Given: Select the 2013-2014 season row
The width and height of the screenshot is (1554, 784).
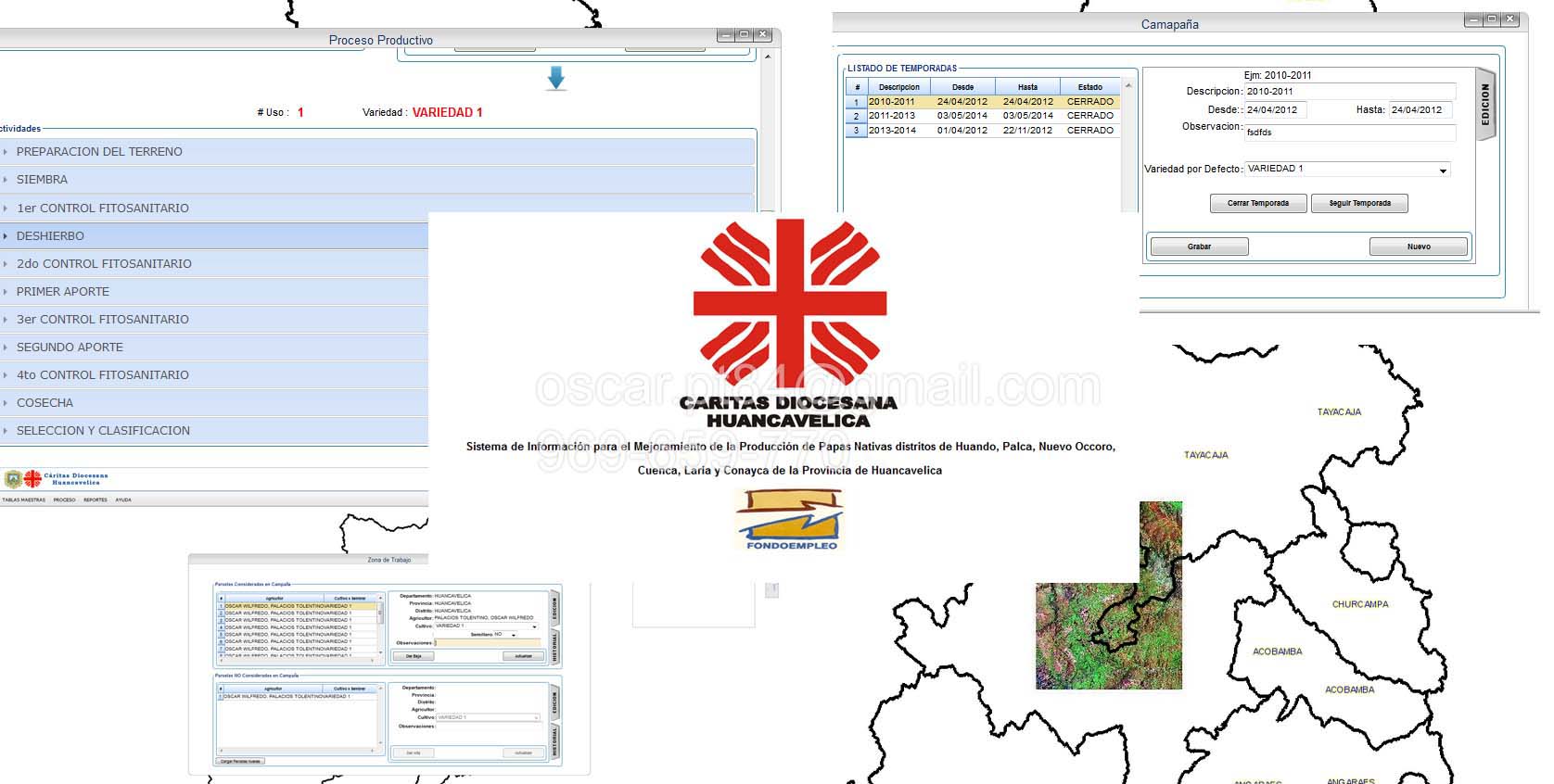Looking at the screenshot, I should click(983, 131).
